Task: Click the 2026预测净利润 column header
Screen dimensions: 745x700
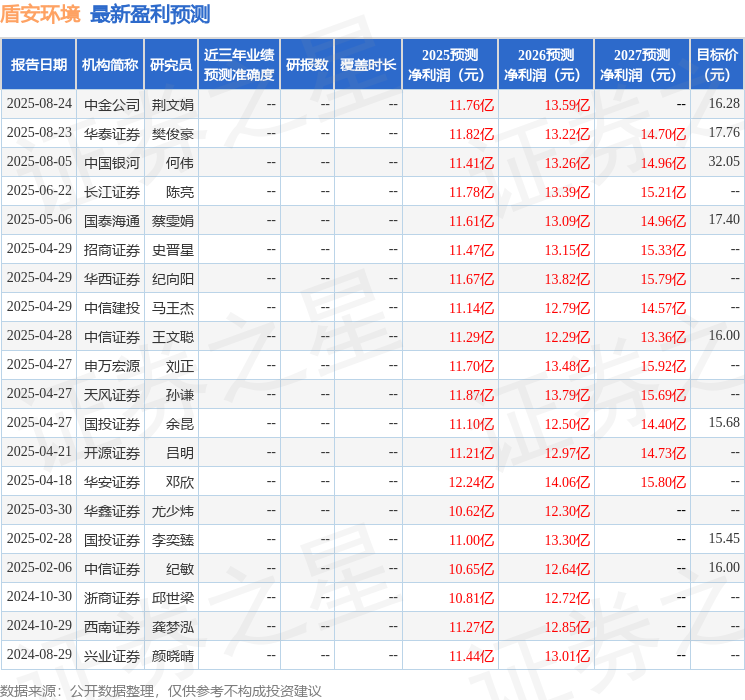Action: [545, 65]
